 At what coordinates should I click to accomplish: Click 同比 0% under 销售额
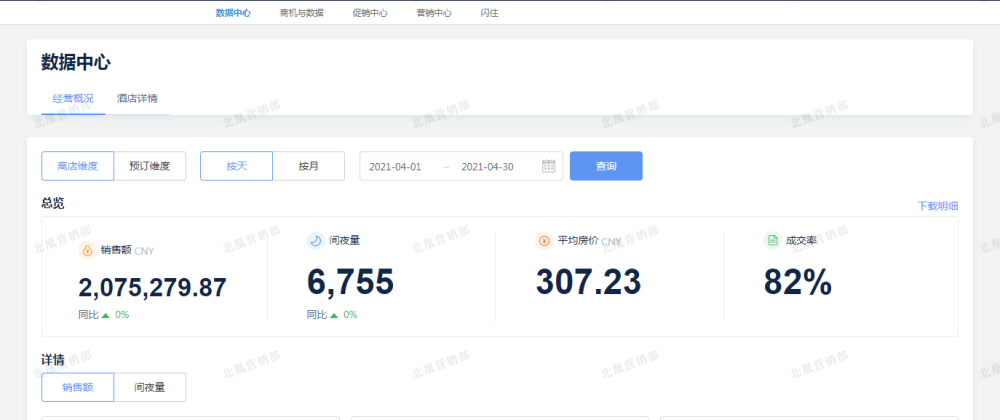(103, 314)
